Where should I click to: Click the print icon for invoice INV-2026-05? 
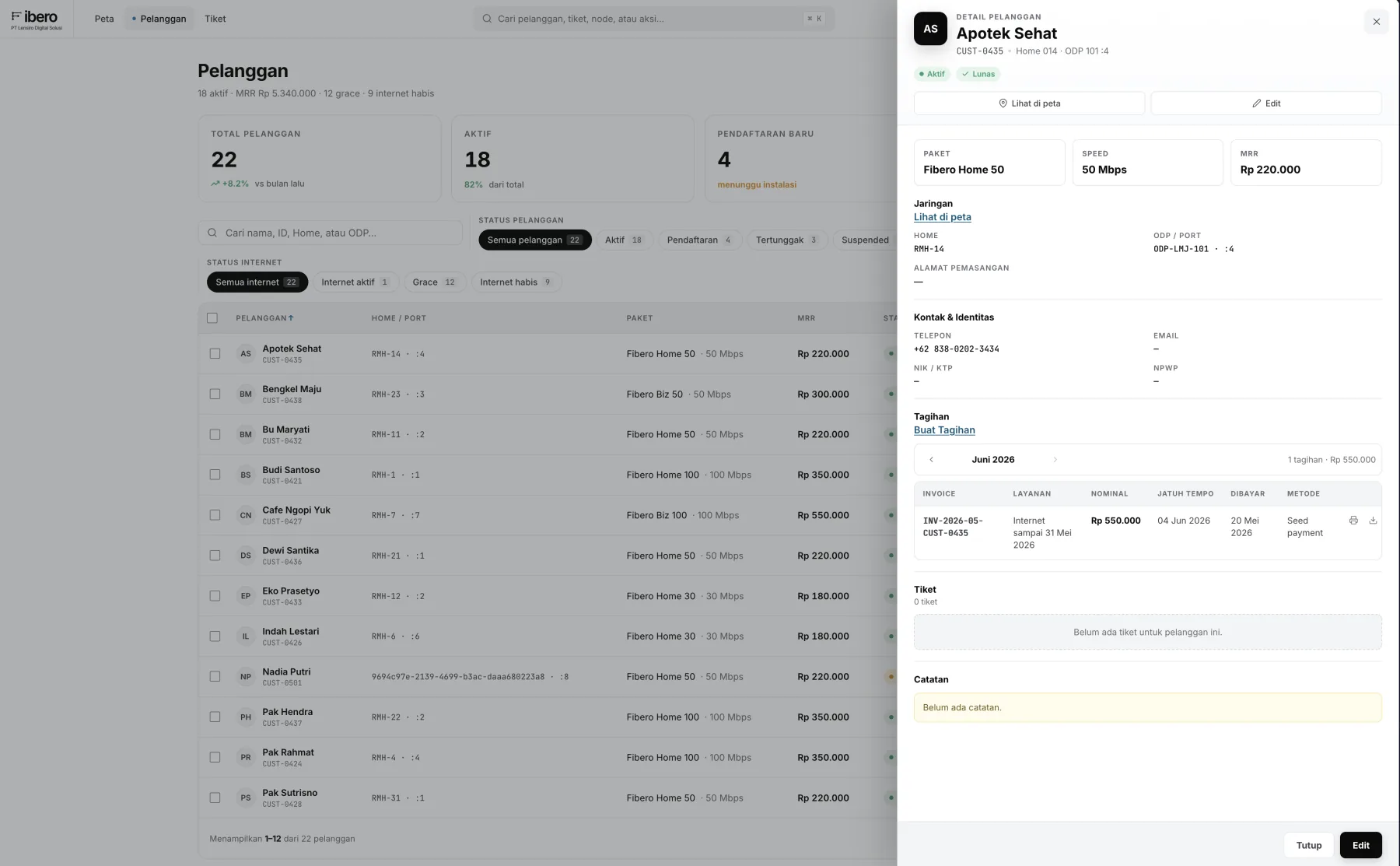pos(1353,521)
